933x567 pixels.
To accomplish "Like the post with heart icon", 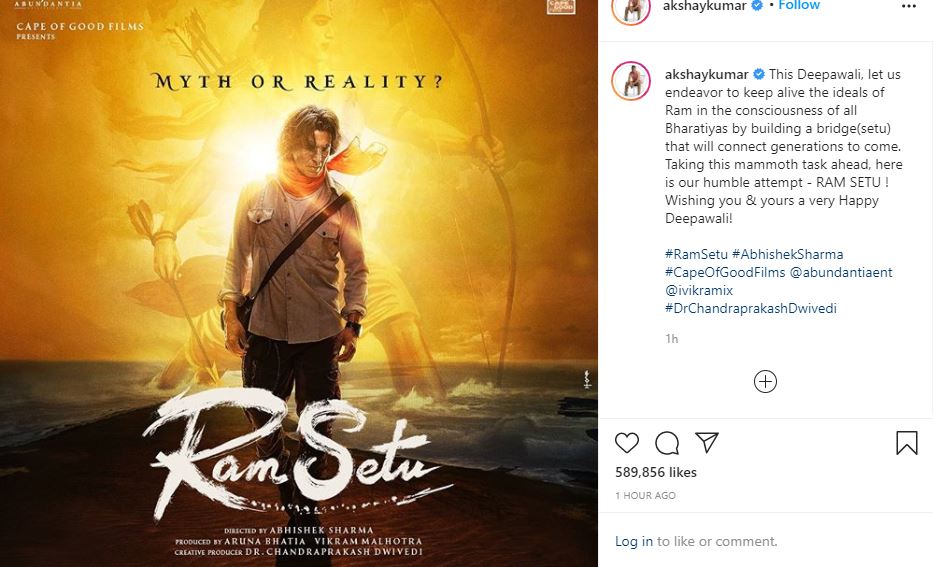I will coord(627,443).
